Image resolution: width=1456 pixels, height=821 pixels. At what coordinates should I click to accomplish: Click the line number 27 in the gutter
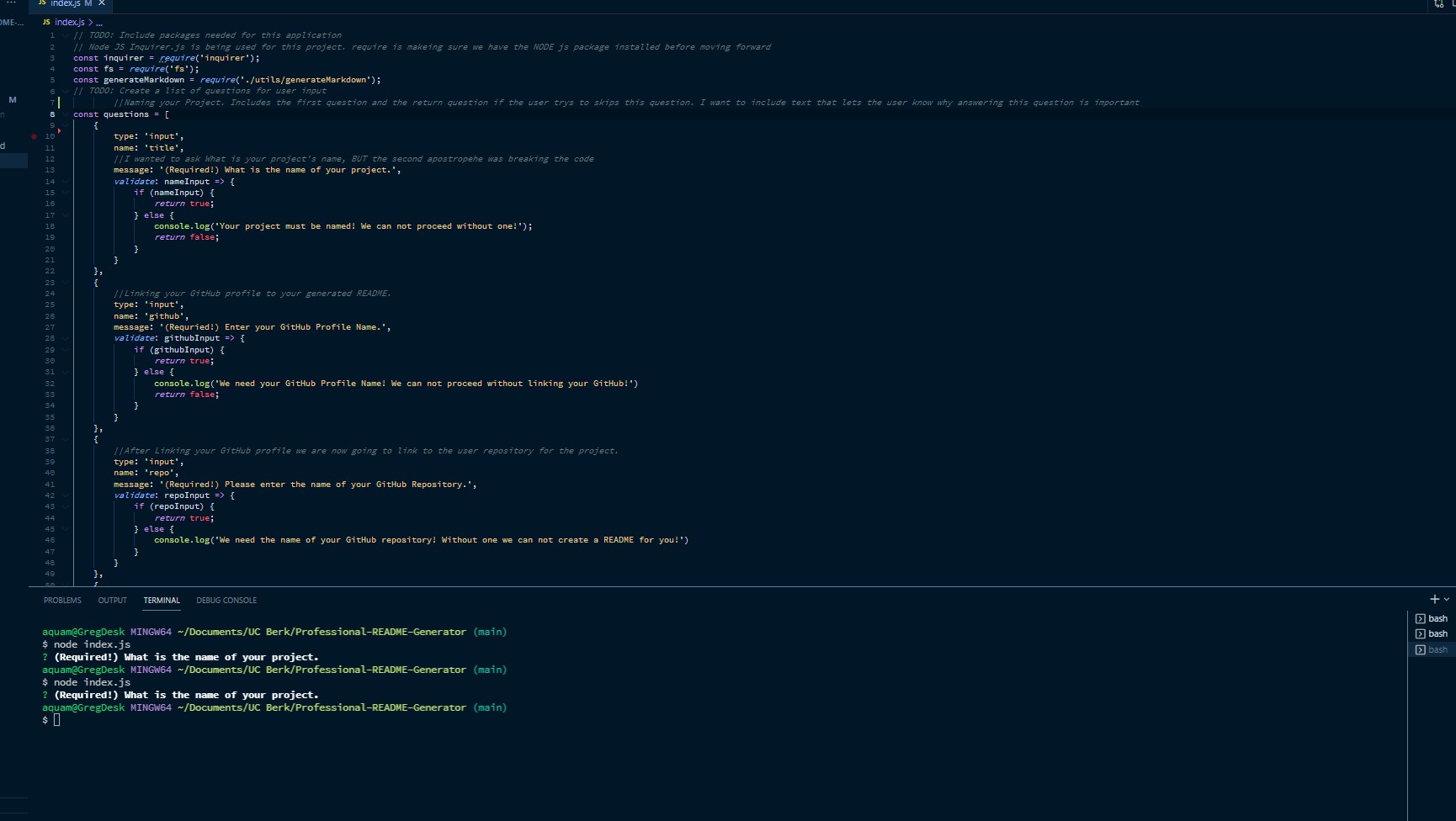click(50, 327)
